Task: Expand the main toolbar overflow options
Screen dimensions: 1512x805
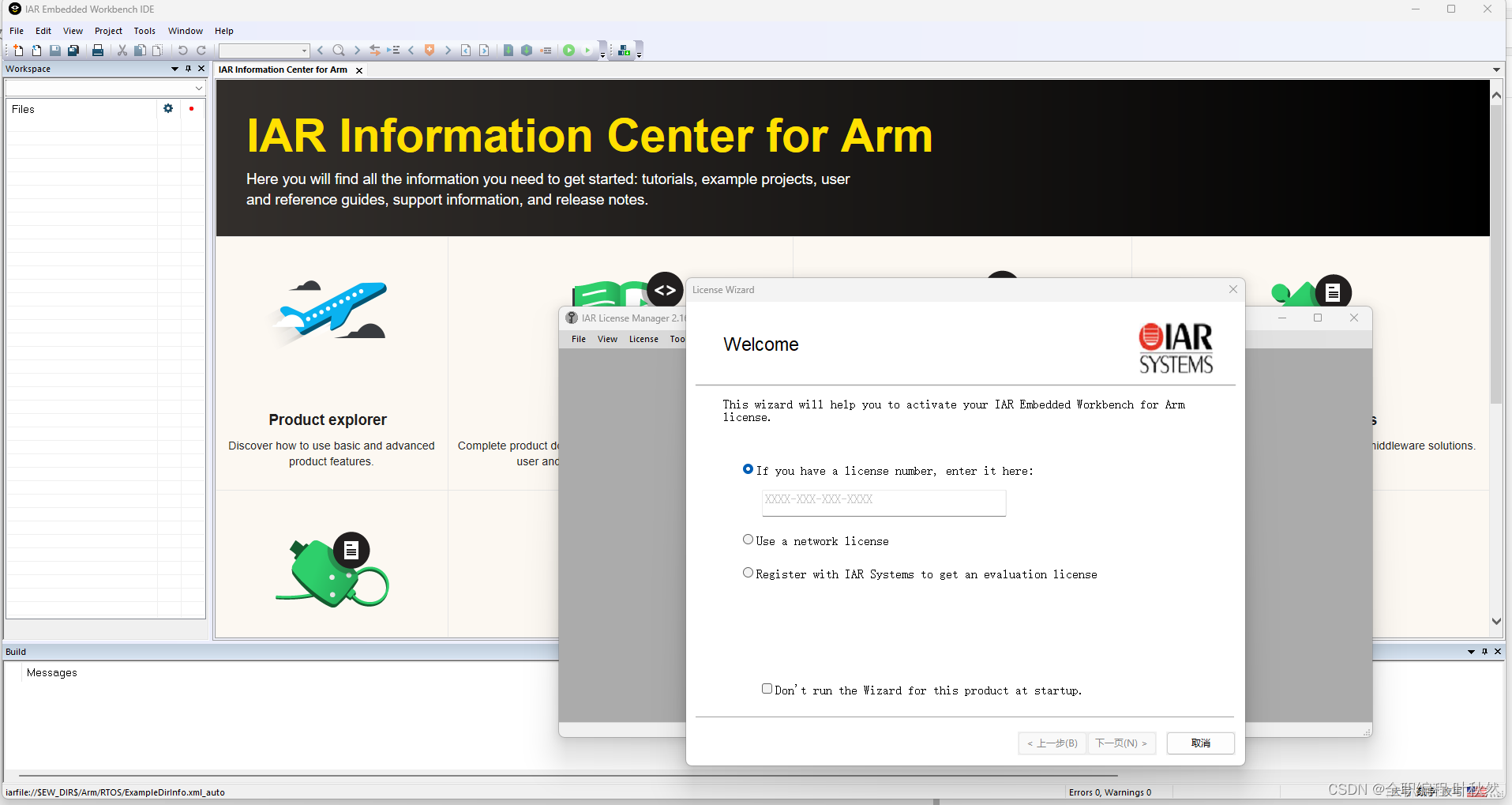Action: click(602, 51)
